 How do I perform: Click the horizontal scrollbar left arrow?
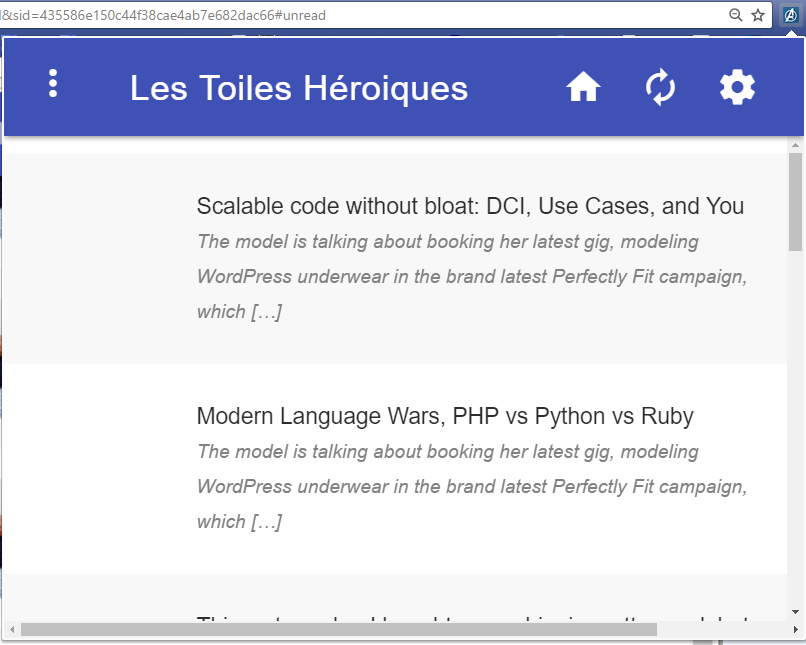point(12,629)
